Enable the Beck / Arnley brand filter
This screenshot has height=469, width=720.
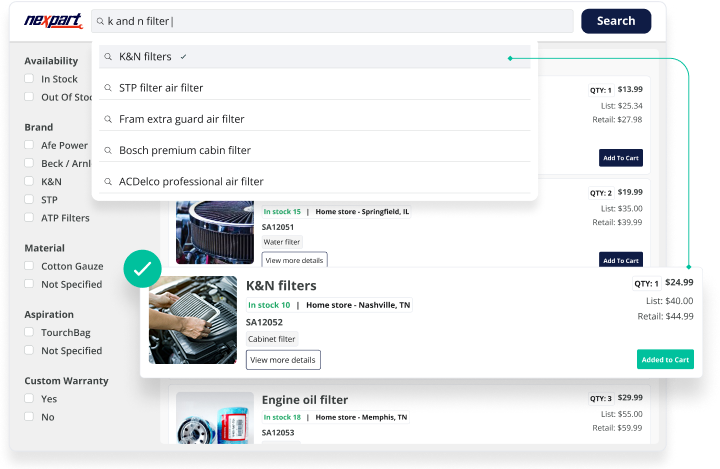click(x=29, y=163)
